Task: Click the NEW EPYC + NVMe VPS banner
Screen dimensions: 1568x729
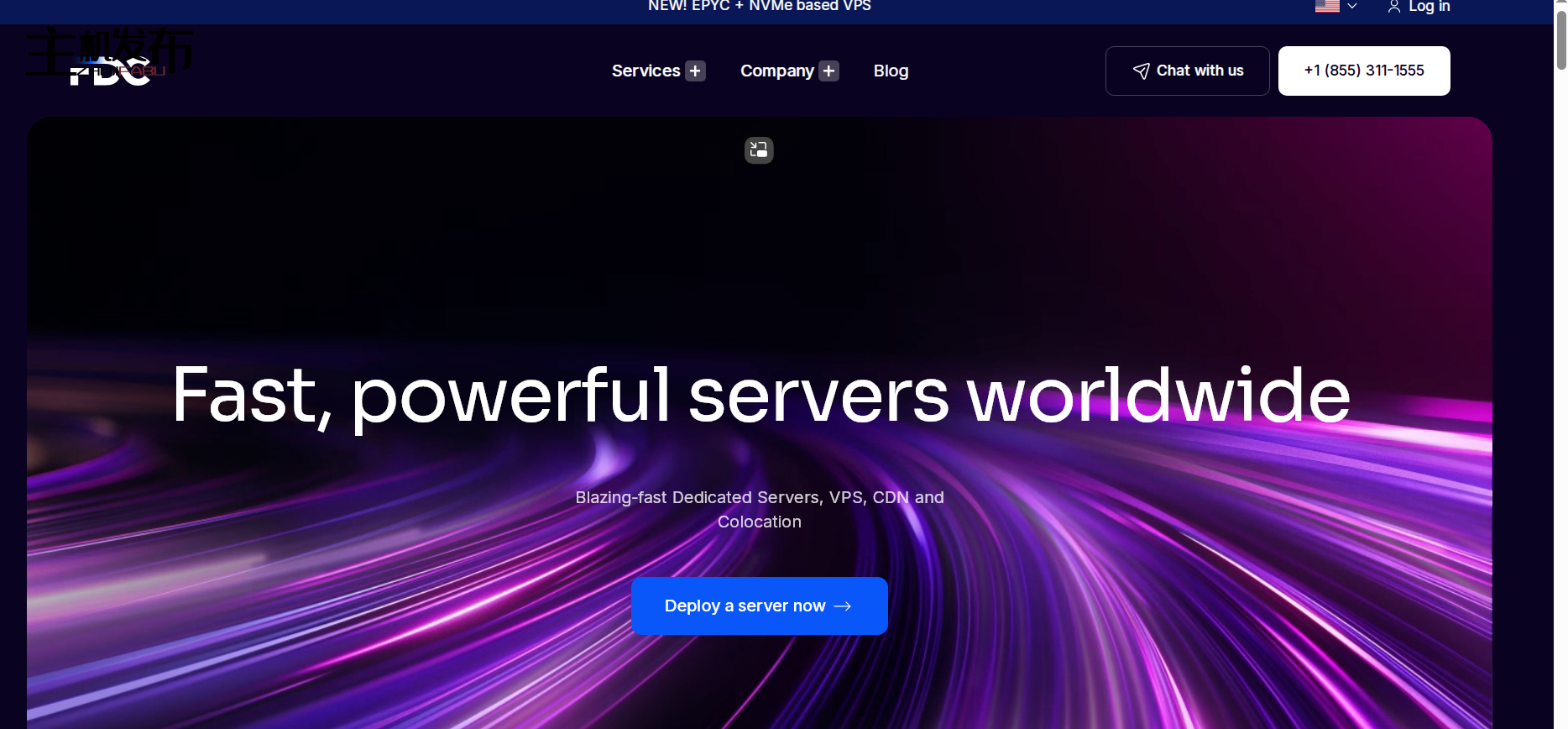Action: [759, 7]
